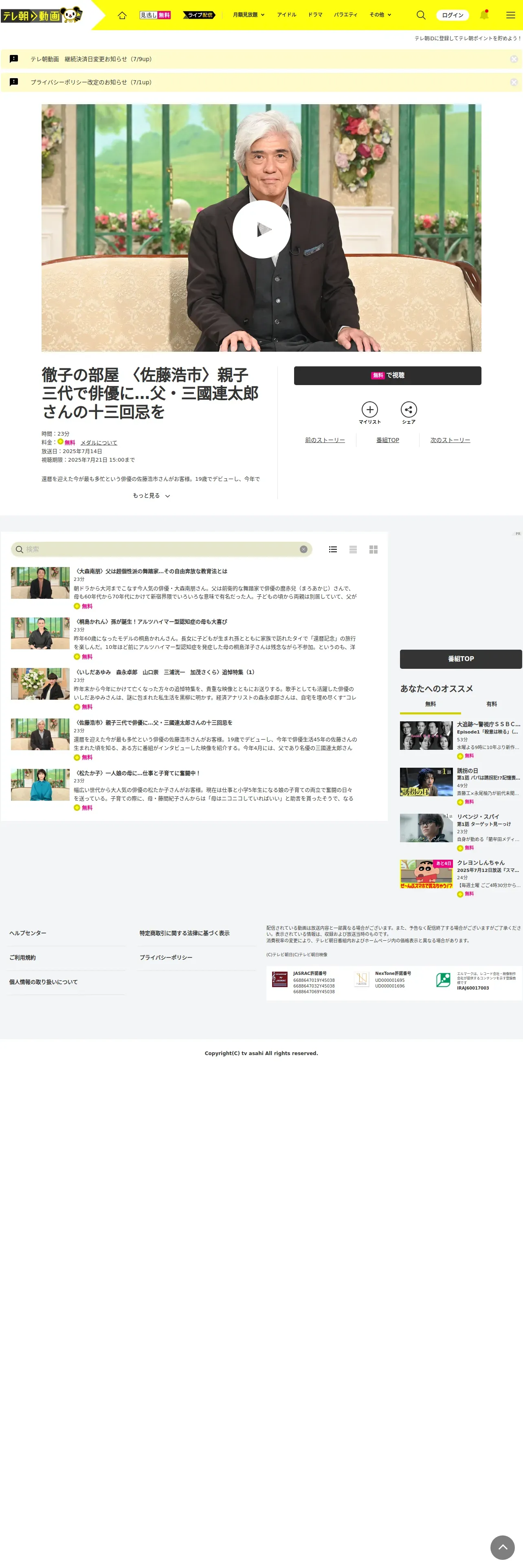523x1568 pixels.
Task: Add this episode to マイリスト
Action: [369, 413]
